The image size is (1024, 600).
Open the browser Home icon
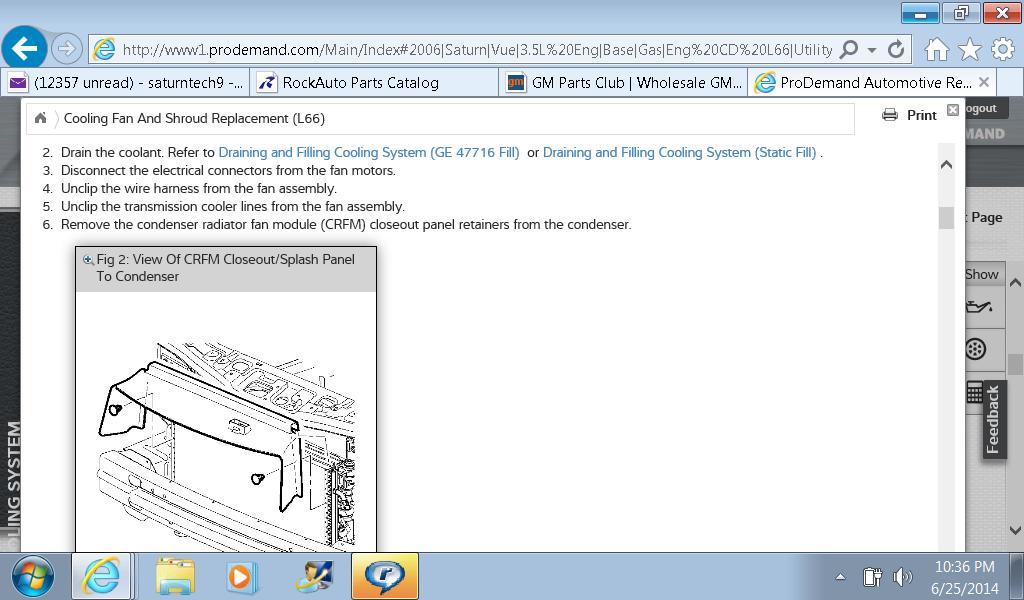pos(936,49)
